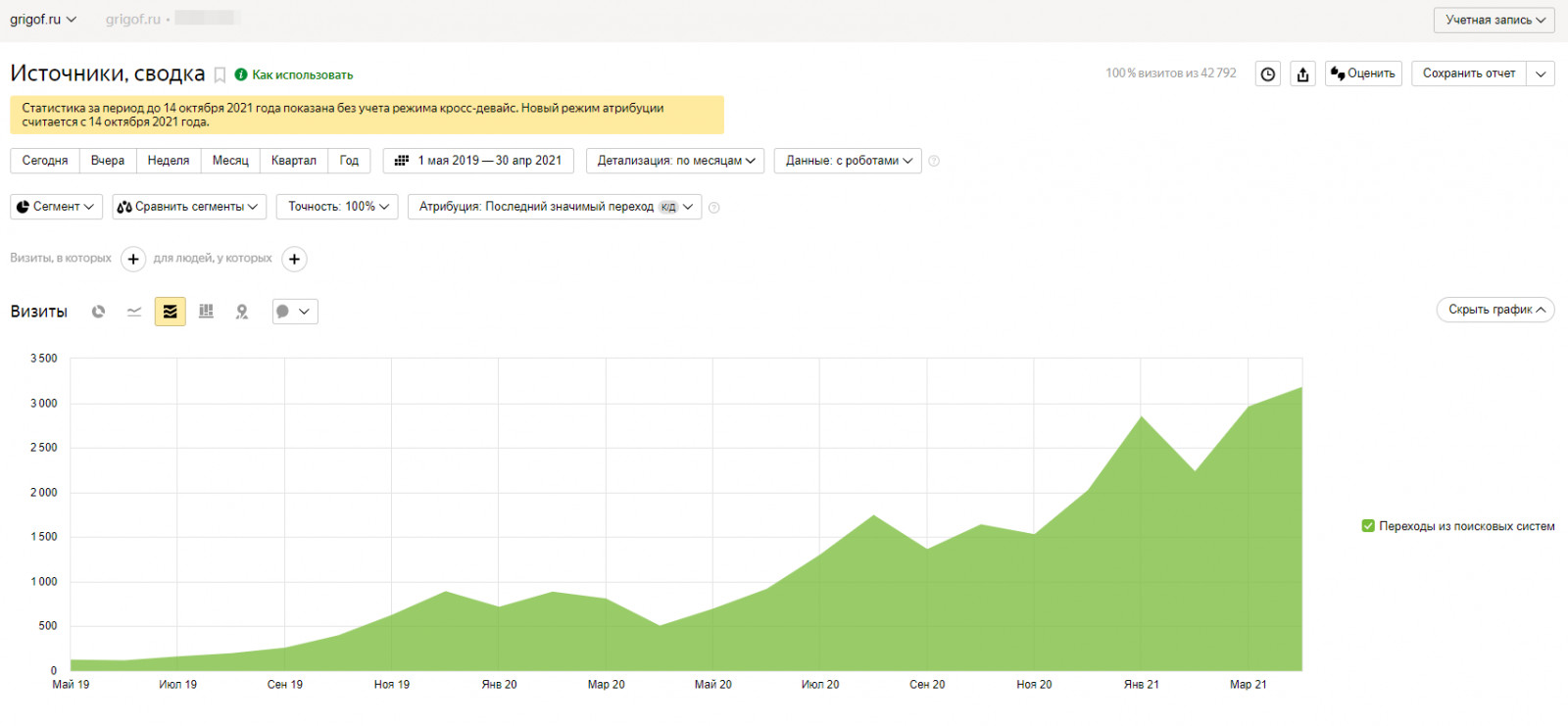Open the 'Атрибуция' attribution dropdown
Screen dimensions: 1568x726
coord(555,207)
